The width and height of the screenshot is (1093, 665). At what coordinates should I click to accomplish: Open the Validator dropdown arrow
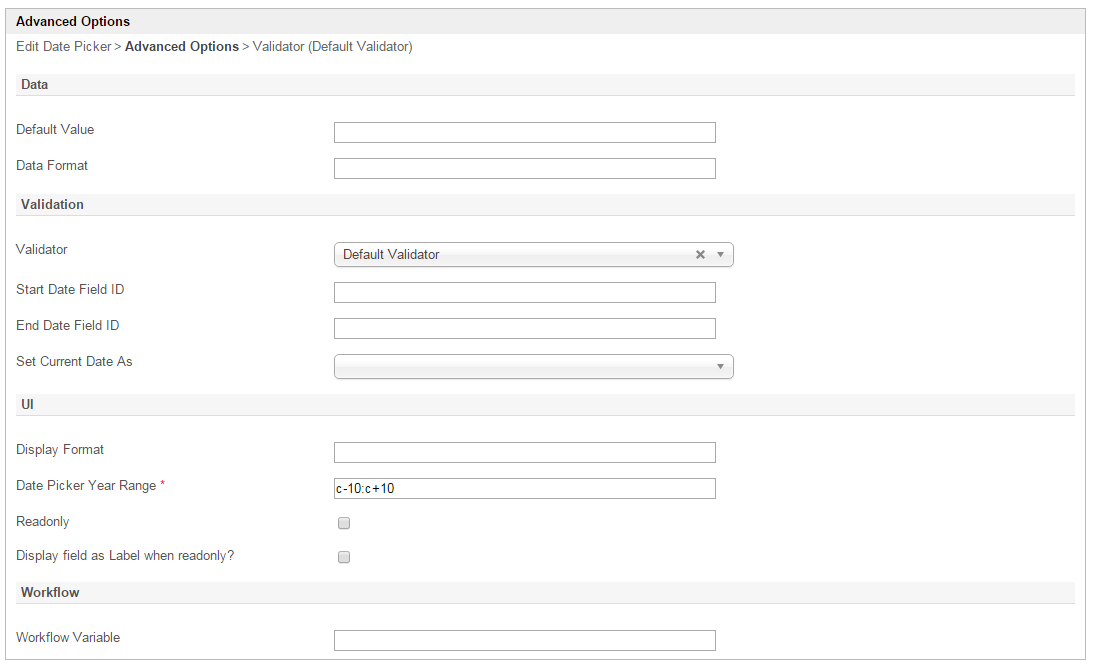click(x=720, y=255)
